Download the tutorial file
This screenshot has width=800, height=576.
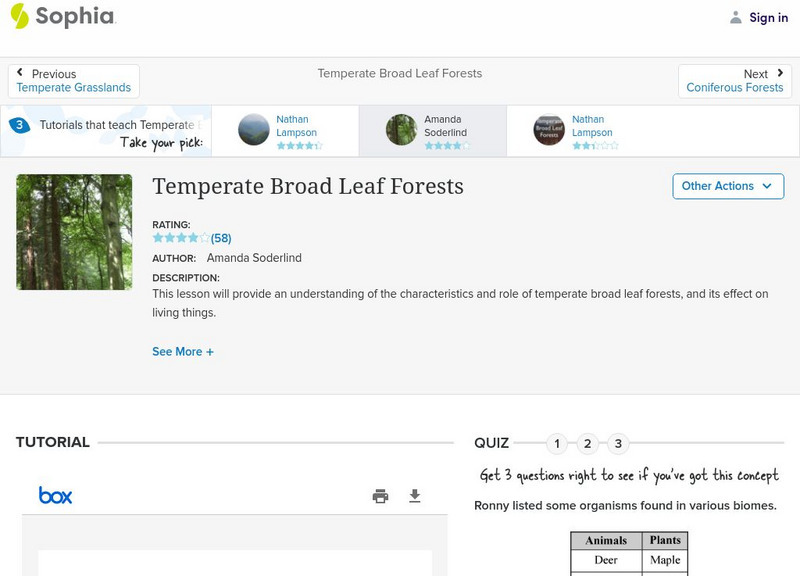click(x=415, y=496)
